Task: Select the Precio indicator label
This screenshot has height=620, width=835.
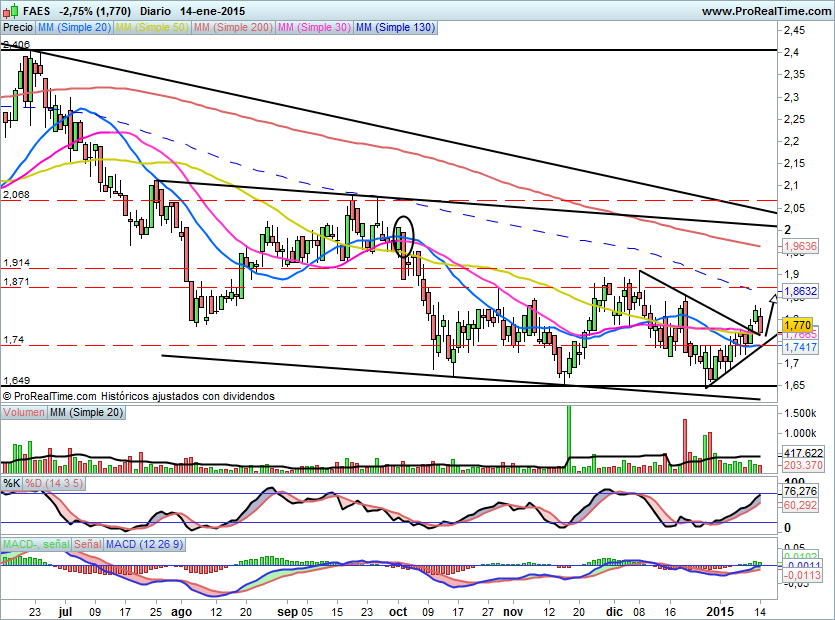Action: 16,28
